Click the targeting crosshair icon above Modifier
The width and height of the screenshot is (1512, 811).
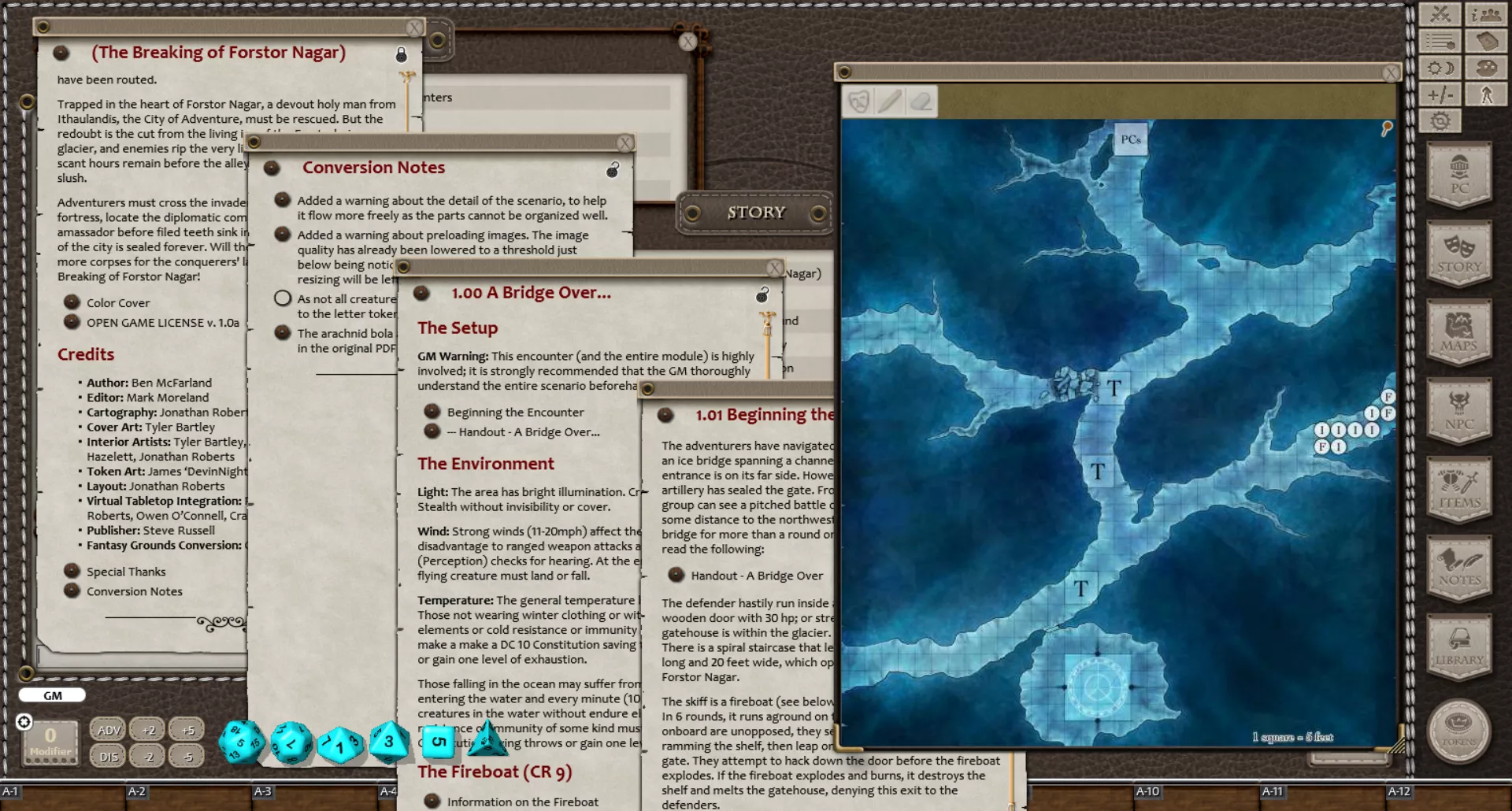tap(24, 722)
